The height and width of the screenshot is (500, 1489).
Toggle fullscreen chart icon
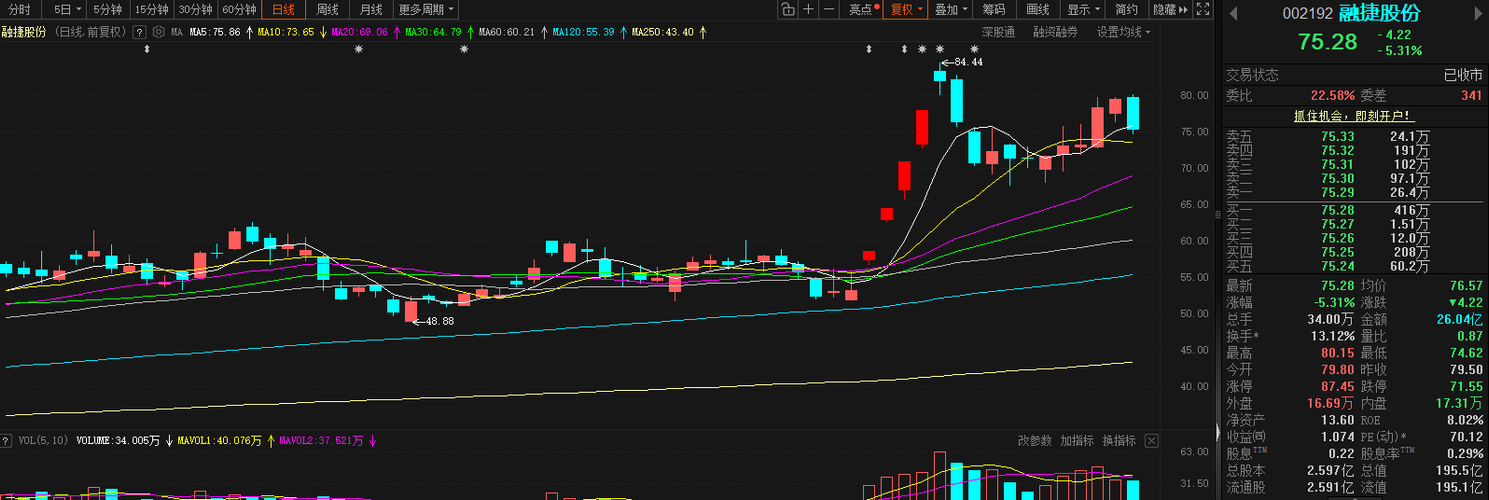point(1202,10)
